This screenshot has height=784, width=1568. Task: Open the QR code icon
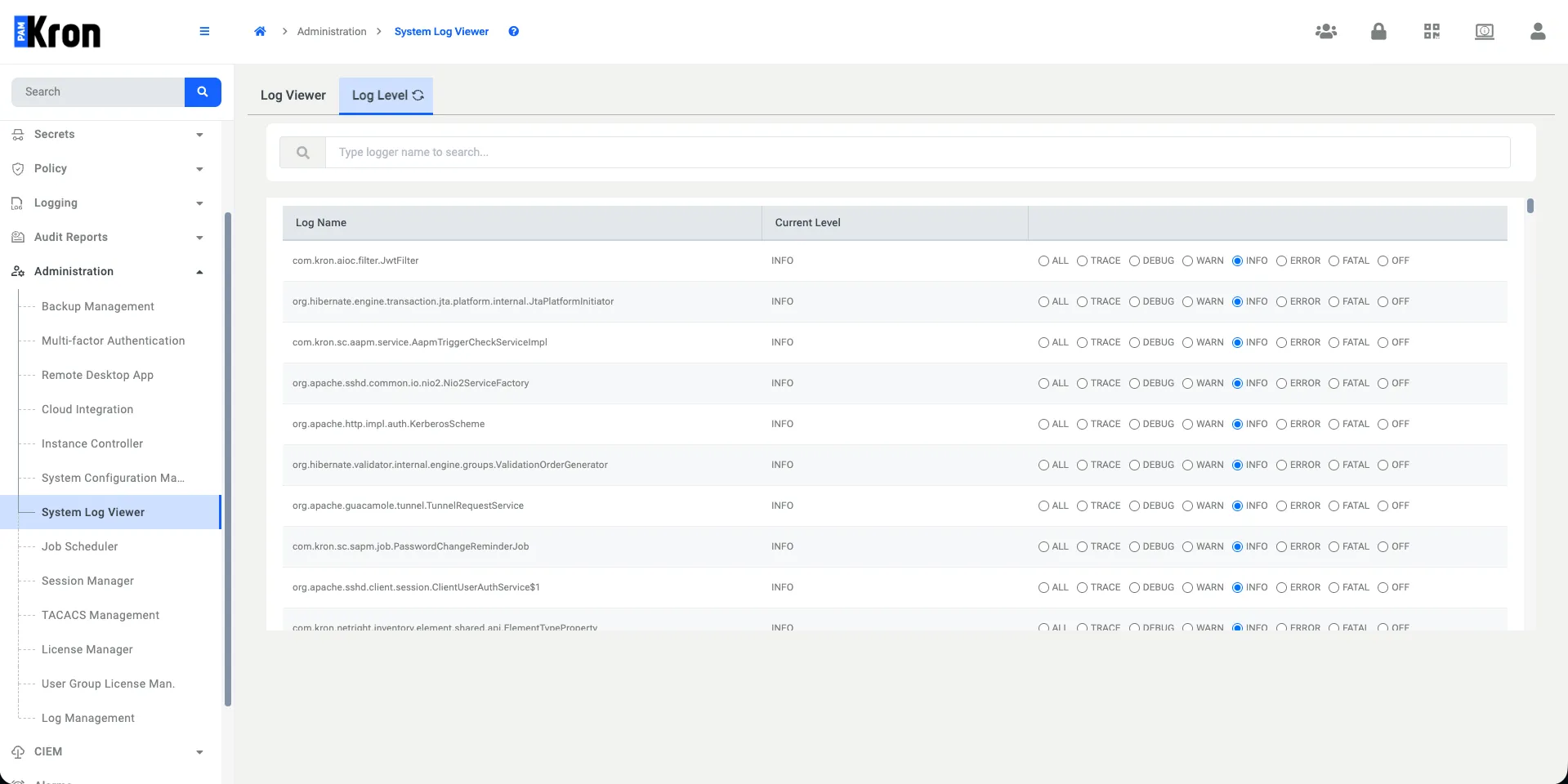pyautogui.click(x=1432, y=32)
